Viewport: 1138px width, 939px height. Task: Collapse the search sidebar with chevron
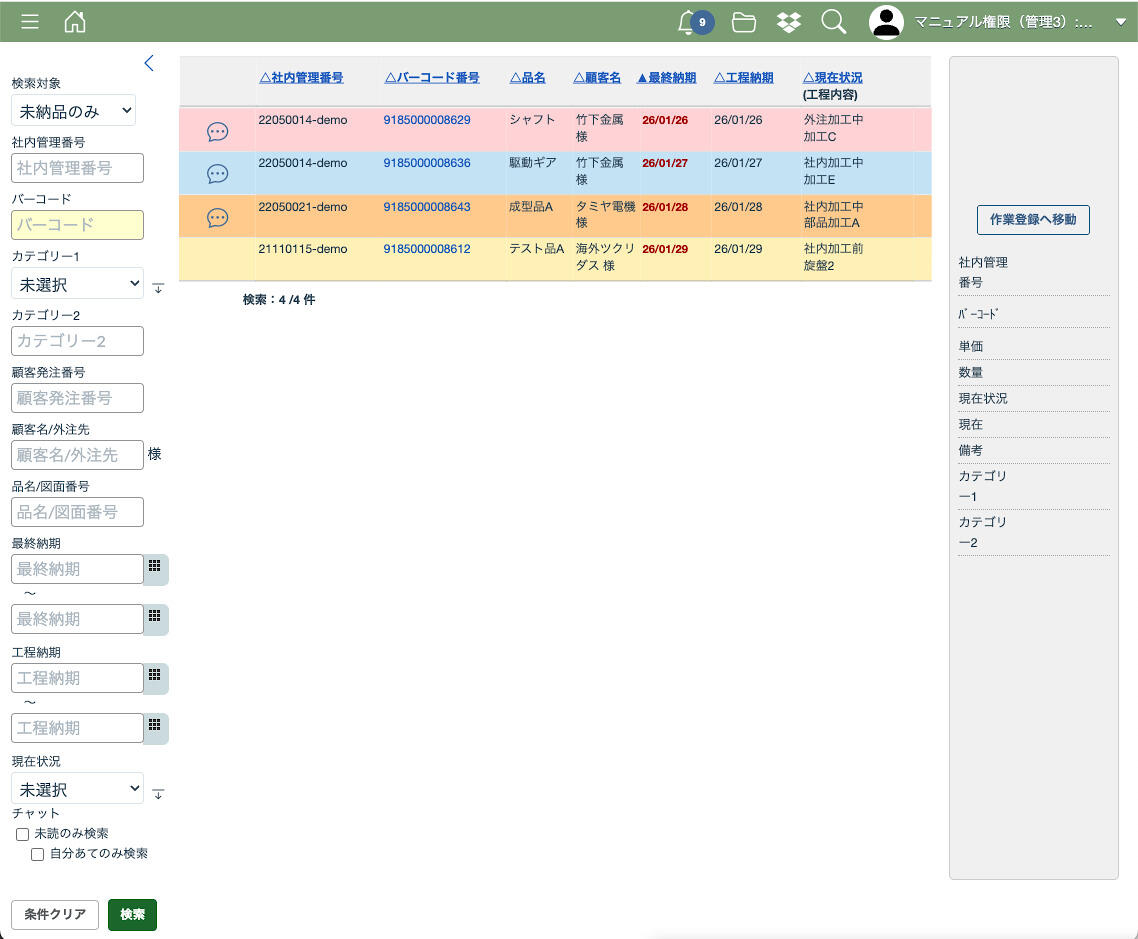(149, 63)
